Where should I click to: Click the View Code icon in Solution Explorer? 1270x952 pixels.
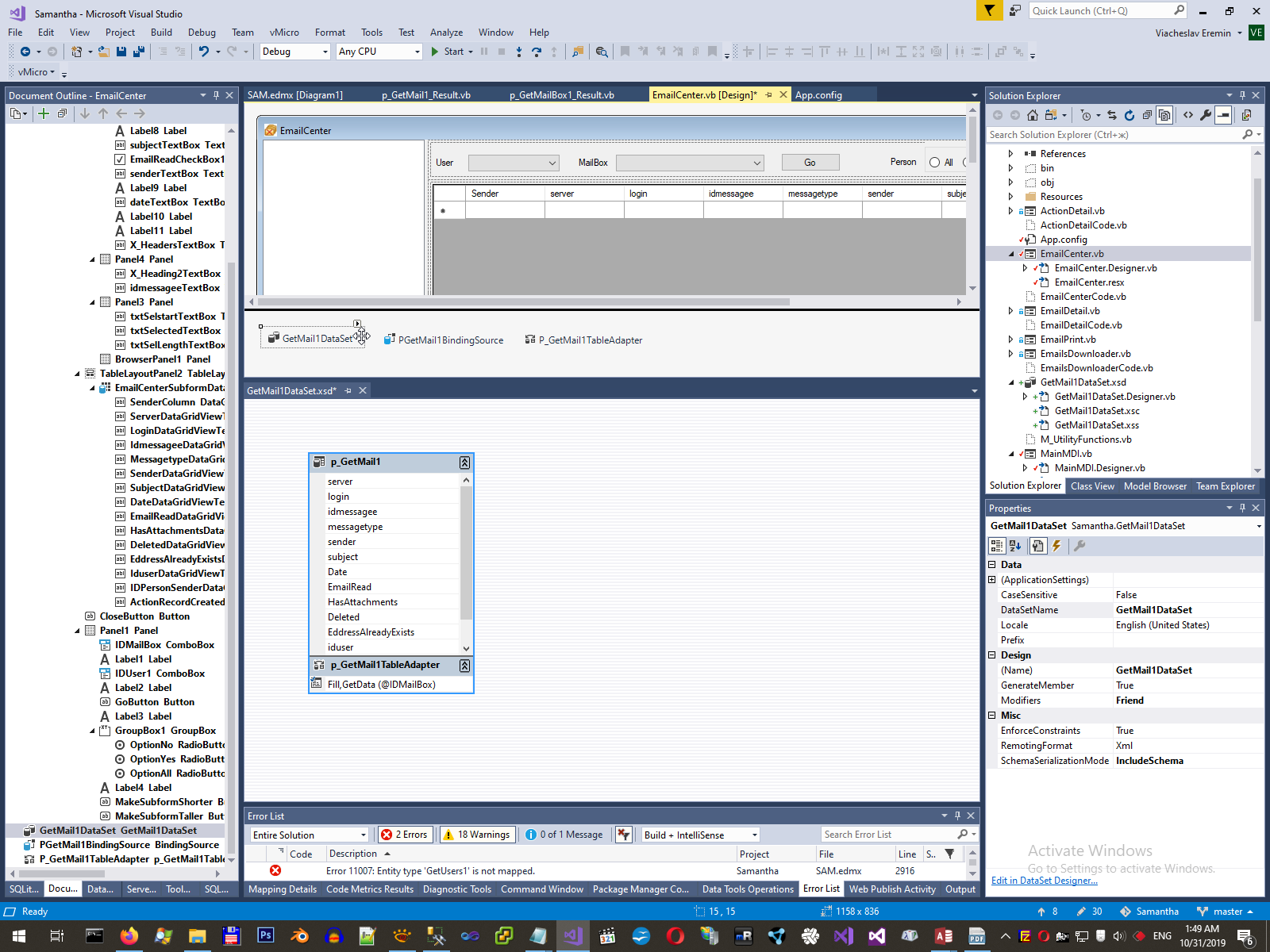click(1188, 115)
